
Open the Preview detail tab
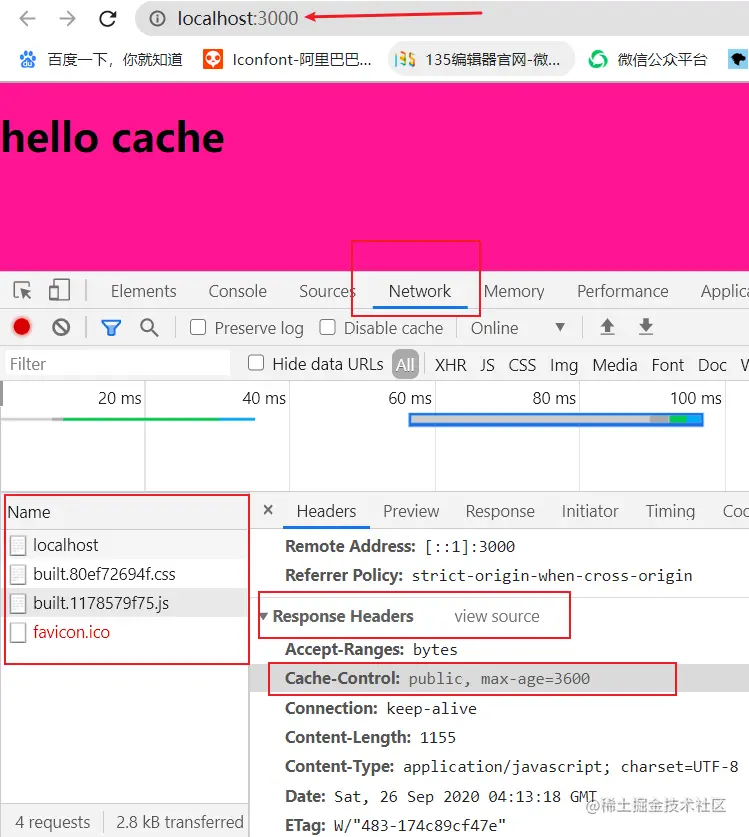click(x=411, y=511)
